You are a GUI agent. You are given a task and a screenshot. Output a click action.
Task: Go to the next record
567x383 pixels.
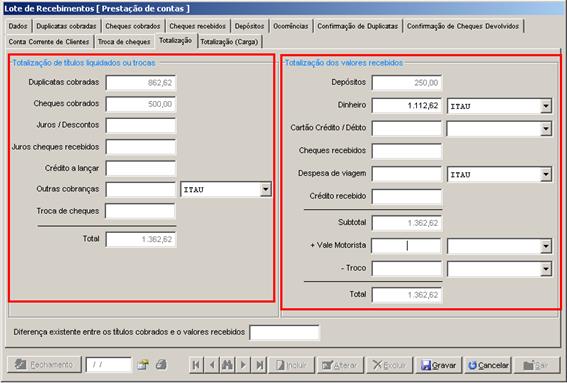[243, 365]
